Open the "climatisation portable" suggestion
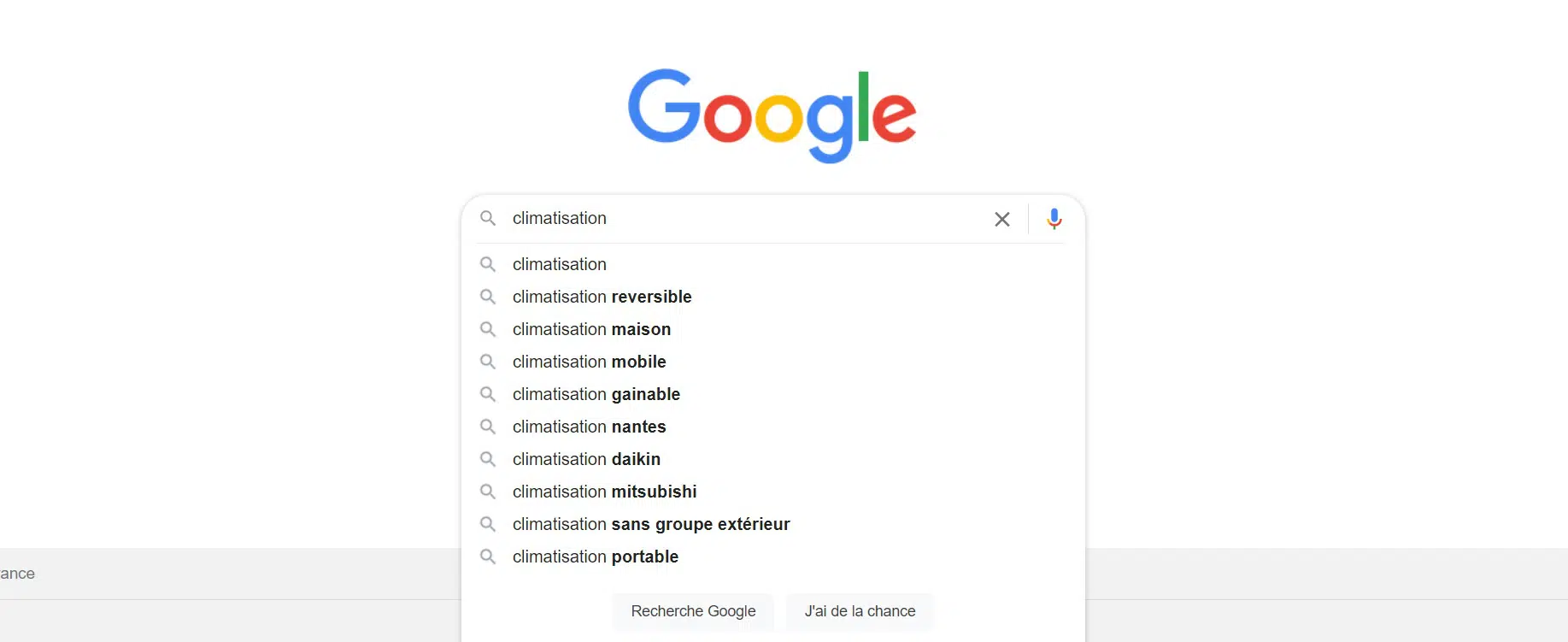This screenshot has height=642, width=1568. coord(596,557)
